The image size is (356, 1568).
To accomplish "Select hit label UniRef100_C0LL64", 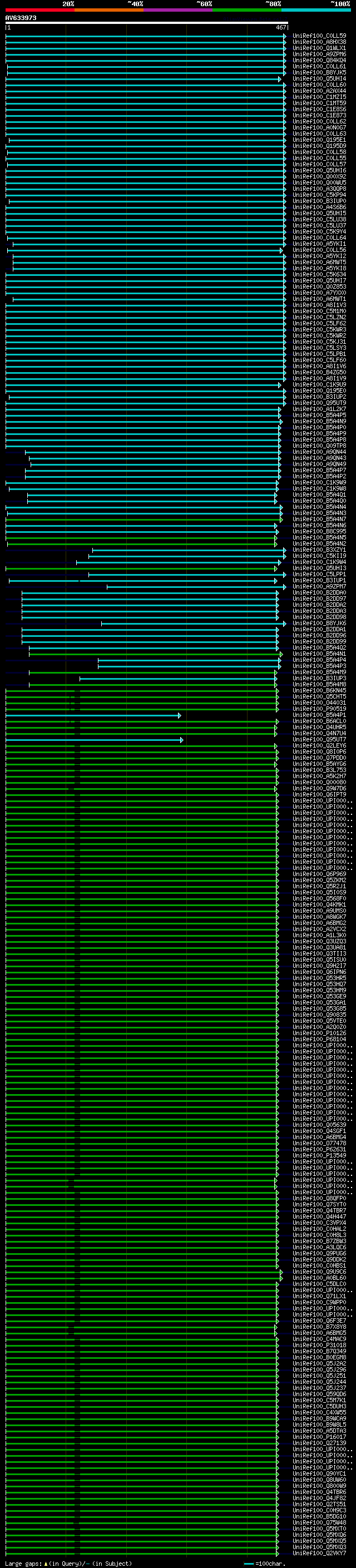I will click(319, 238).
